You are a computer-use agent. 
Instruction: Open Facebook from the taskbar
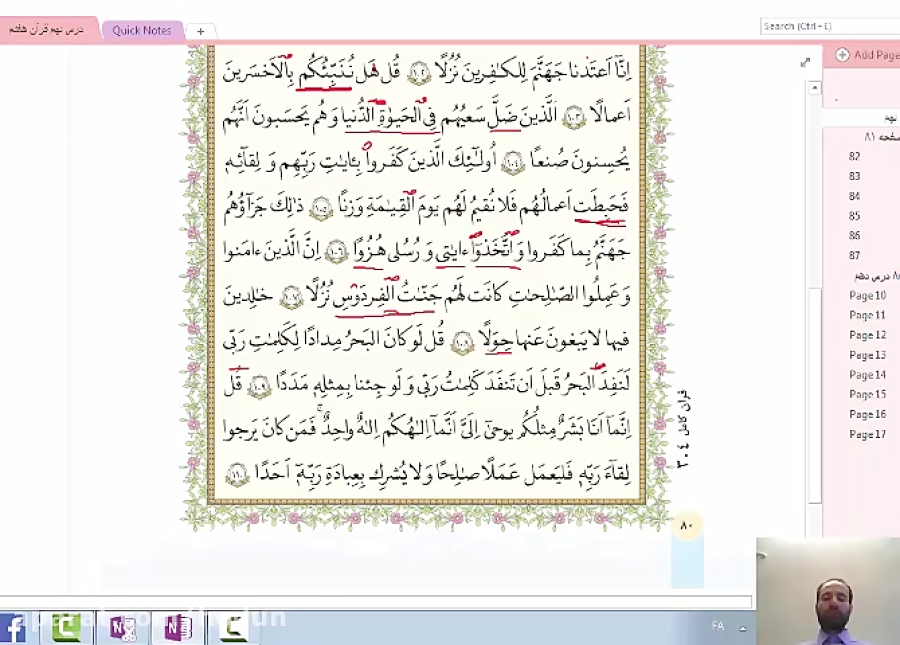[13, 629]
